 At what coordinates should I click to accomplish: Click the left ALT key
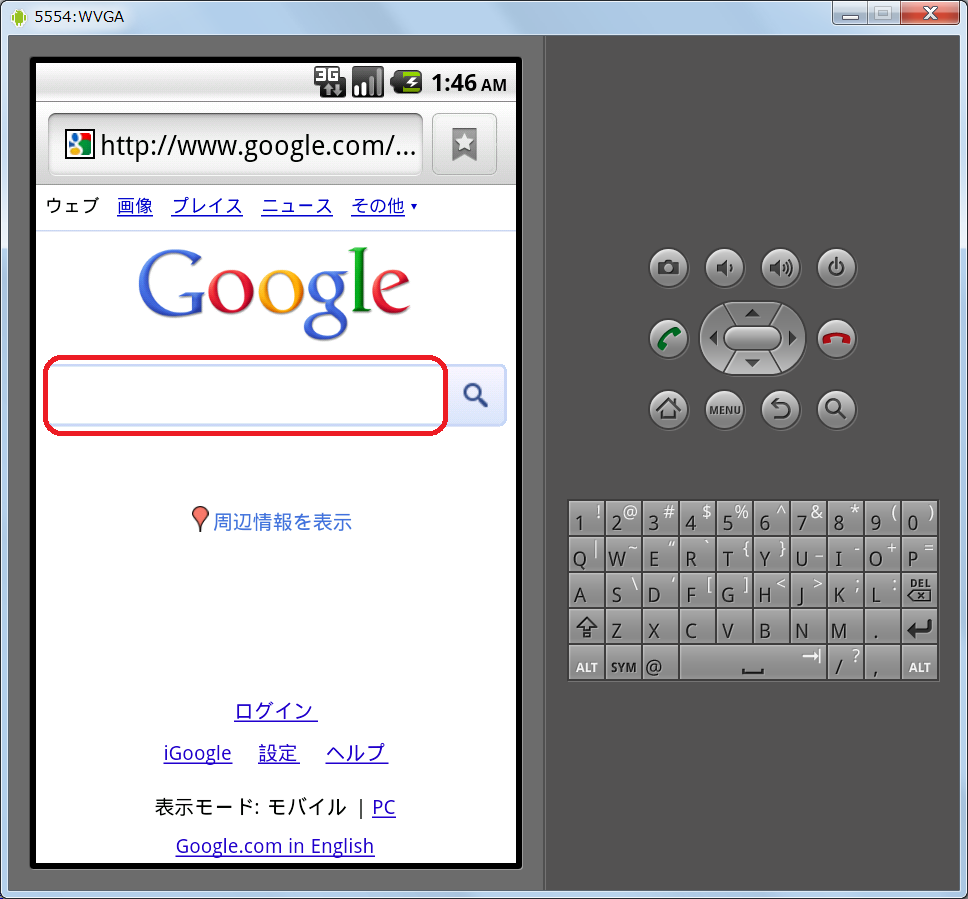(x=586, y=663)
